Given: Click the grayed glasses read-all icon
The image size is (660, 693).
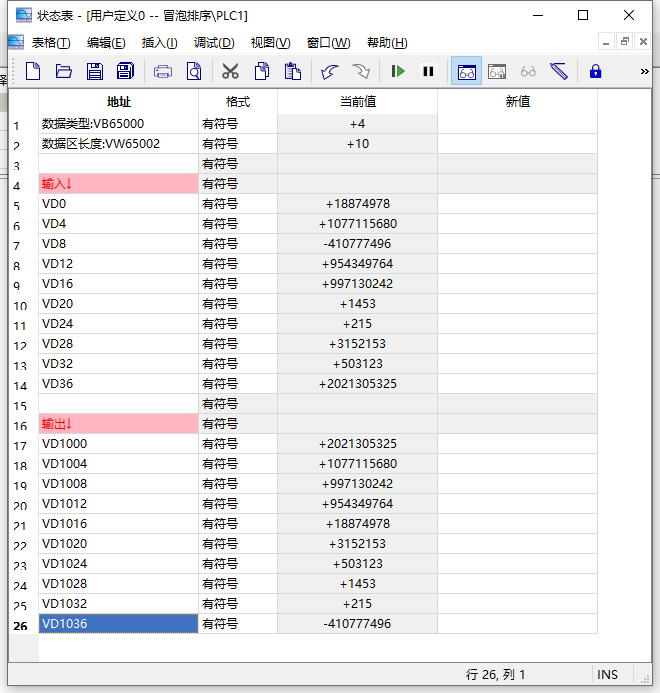Looking at the screenshot, I should click(x=528, y=72).
